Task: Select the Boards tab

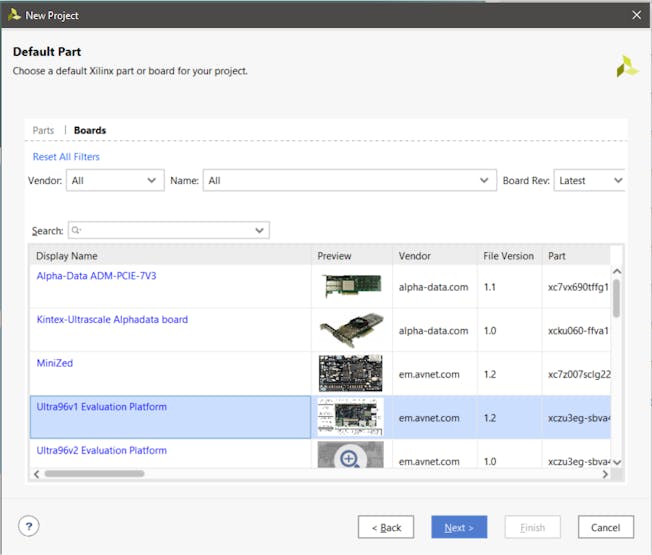Action: click(90, 130)
